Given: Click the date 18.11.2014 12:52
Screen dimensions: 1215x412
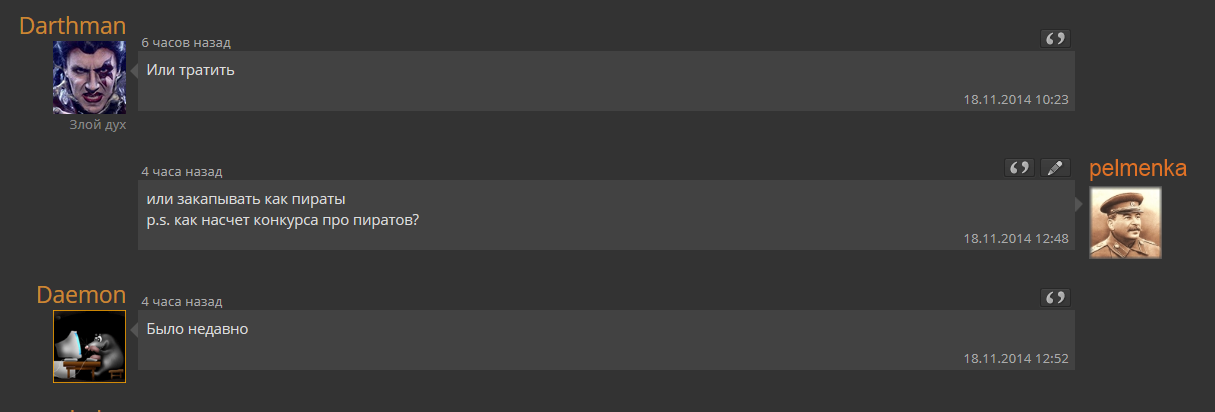Looking at the screenshot, I should tap(1016, 358).
